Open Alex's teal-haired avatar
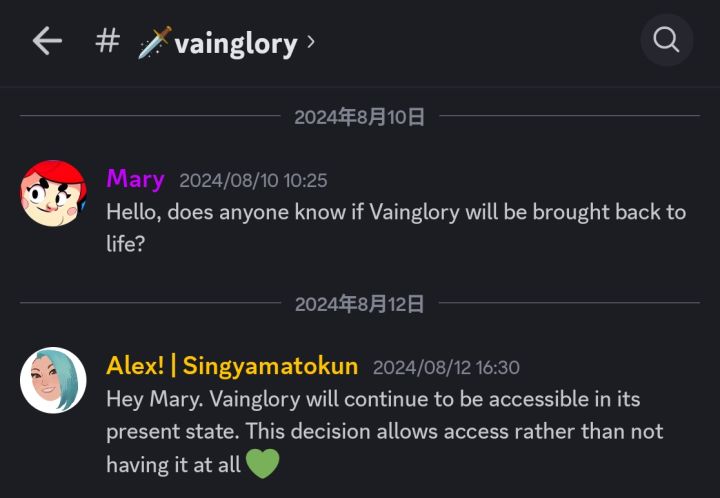 pyautogui.click(x=53, y=381)
